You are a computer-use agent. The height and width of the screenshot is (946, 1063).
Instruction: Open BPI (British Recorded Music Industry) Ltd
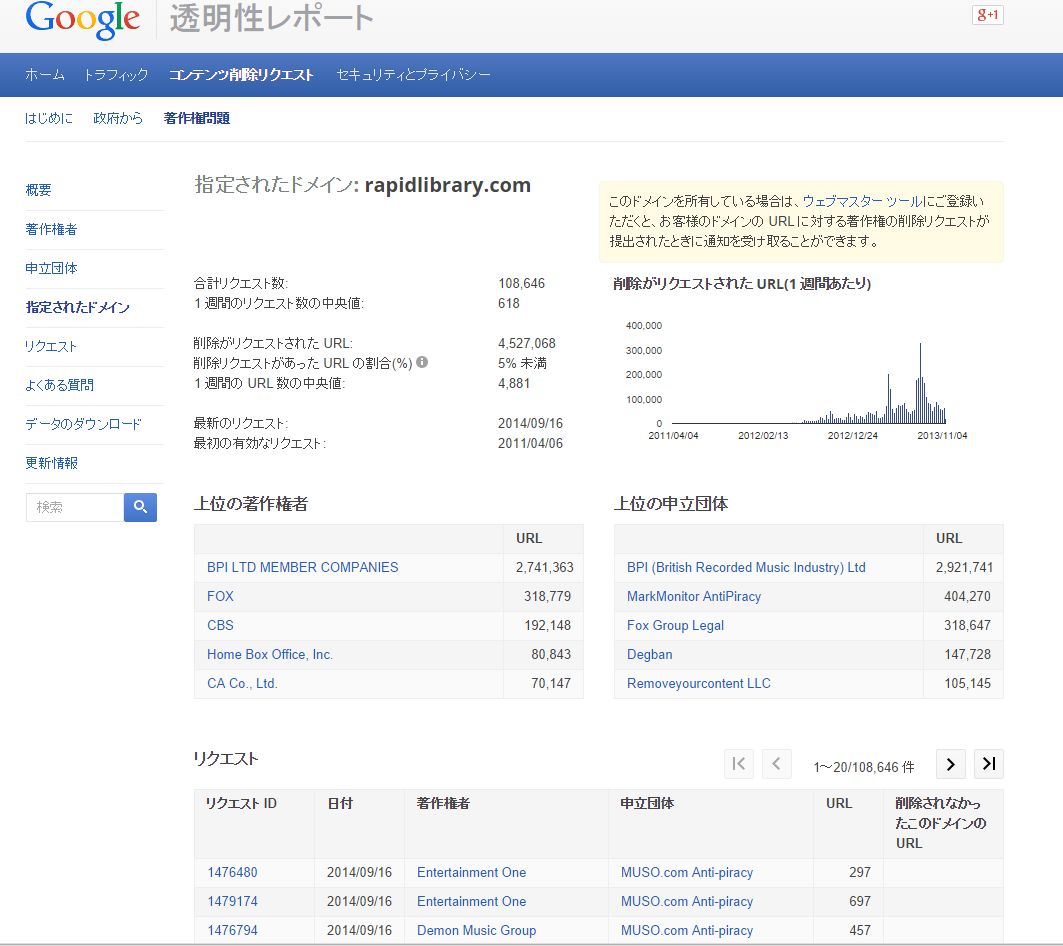coord(746,567)
